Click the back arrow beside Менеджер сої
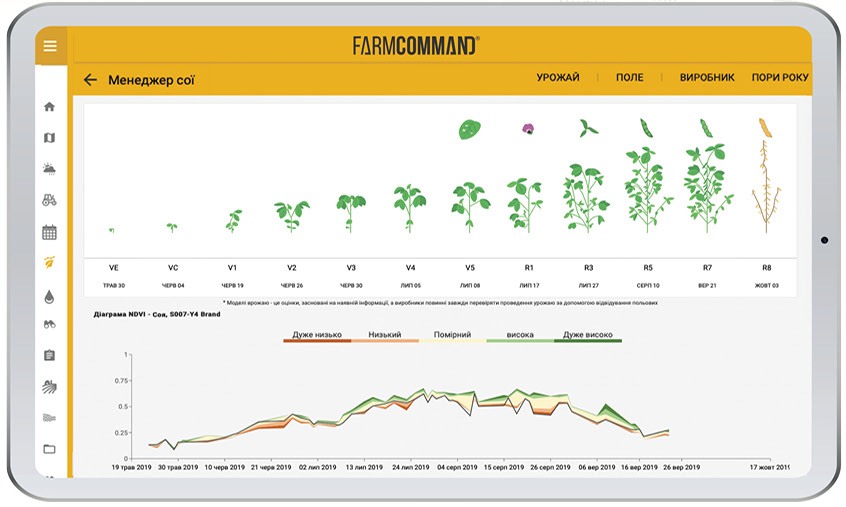The width and height of the screenshot is (846, 507). coord(90,80)
